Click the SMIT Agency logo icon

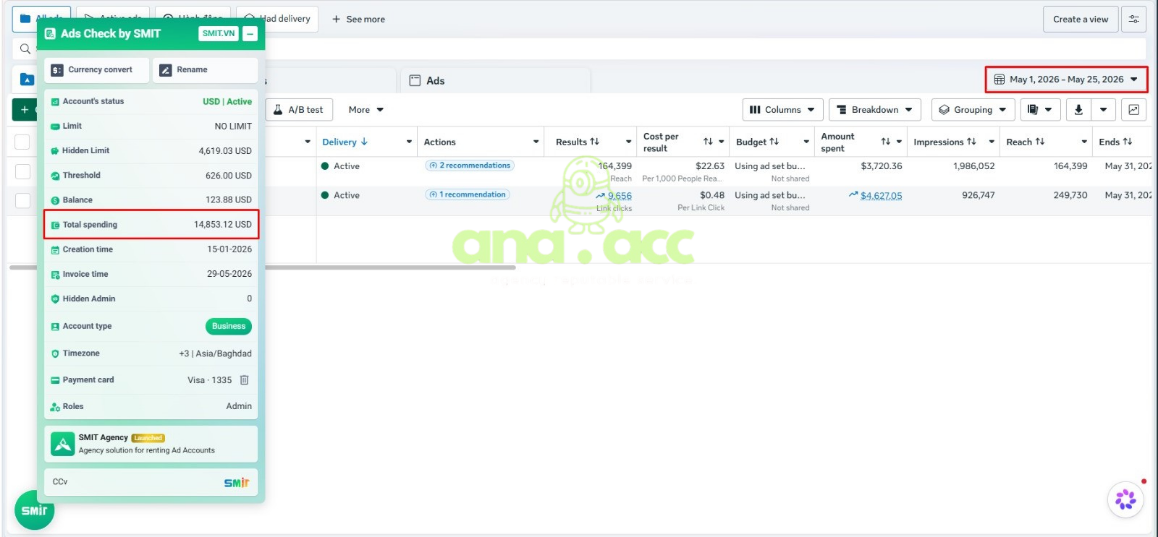(x=64, y=443)
